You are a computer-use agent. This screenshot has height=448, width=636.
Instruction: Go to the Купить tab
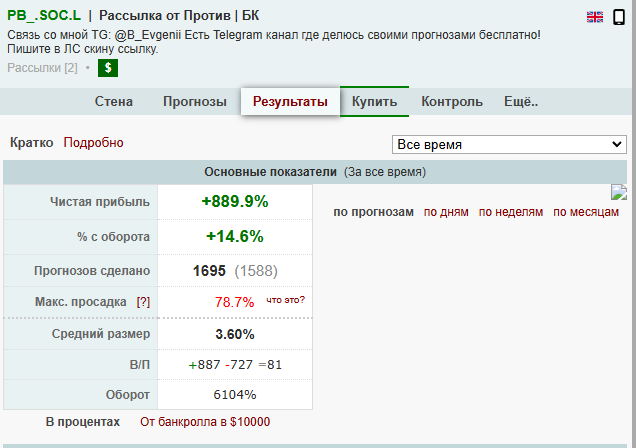click(x=374, y=101)
